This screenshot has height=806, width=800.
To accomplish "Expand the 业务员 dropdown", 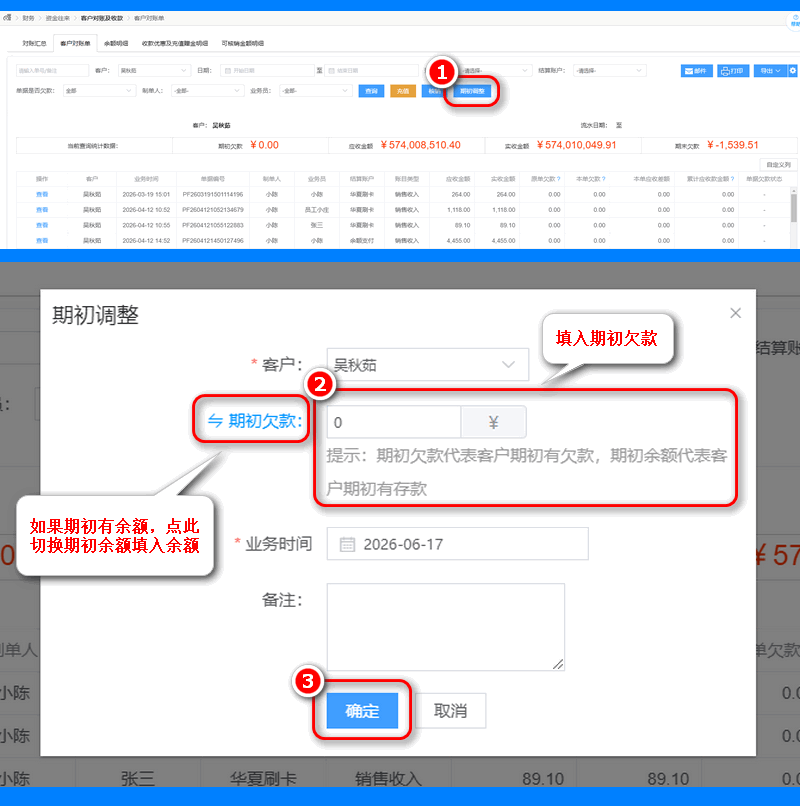I will tap(315, 91).
